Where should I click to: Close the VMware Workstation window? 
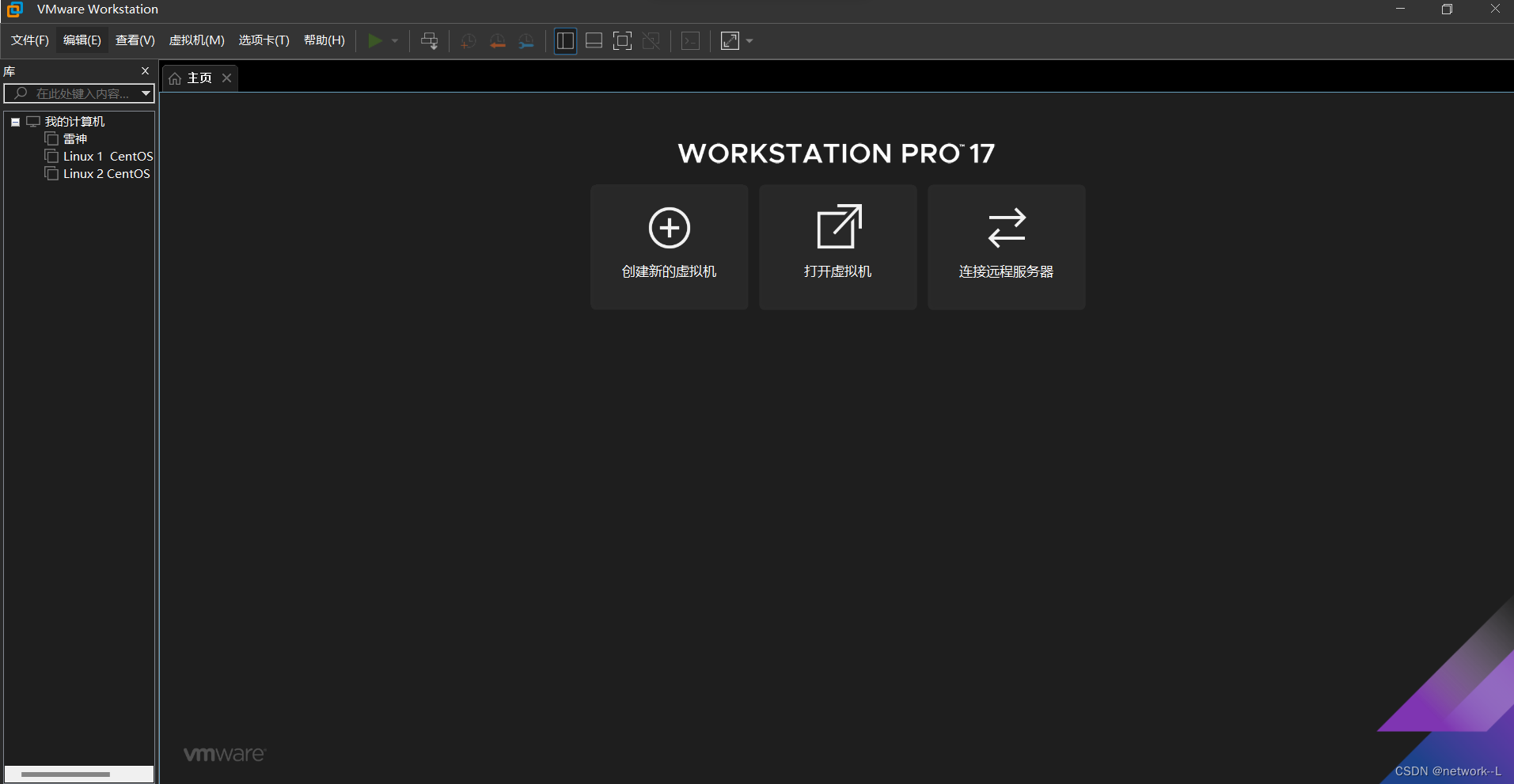(1495, 9)
